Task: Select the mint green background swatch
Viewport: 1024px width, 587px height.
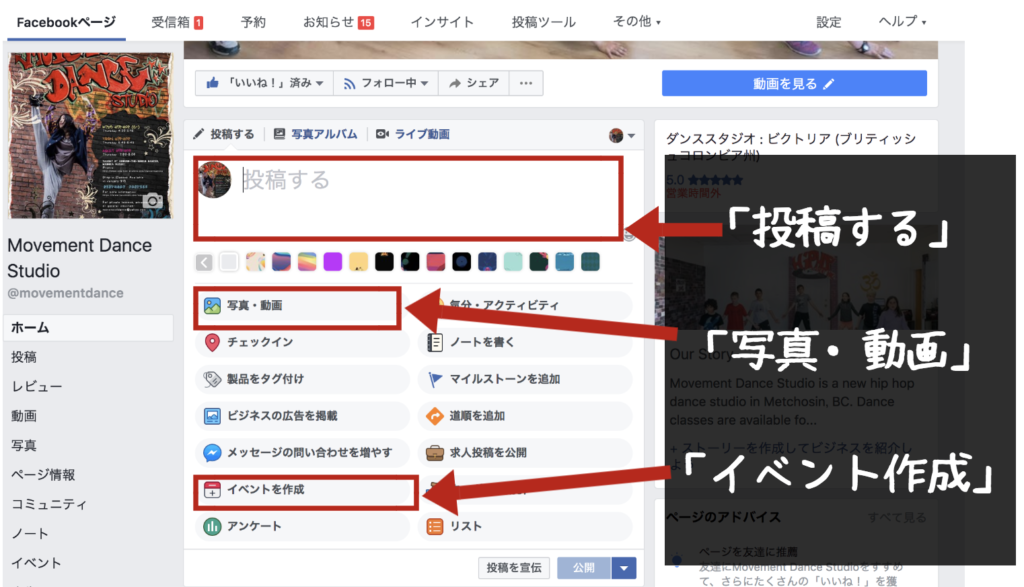Action: click(x=513, y=262)
